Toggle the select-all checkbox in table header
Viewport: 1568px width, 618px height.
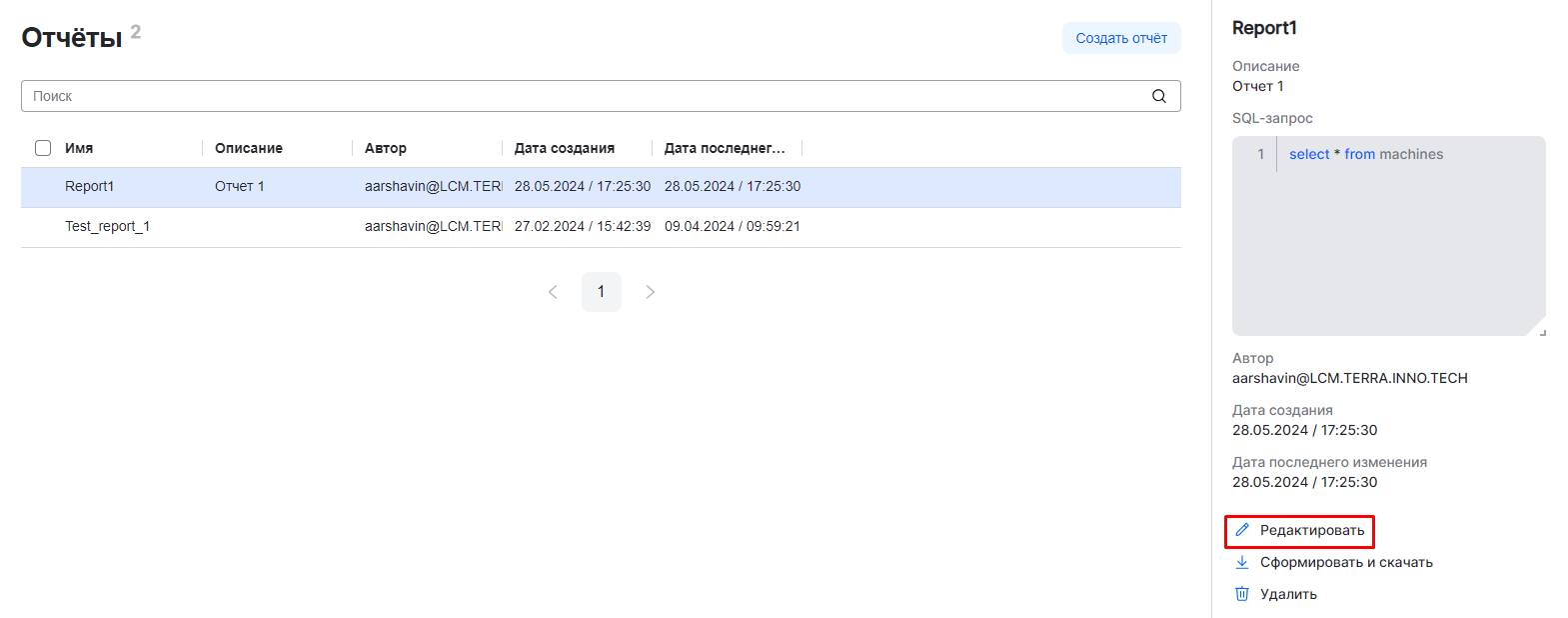(x=43, y=148)
